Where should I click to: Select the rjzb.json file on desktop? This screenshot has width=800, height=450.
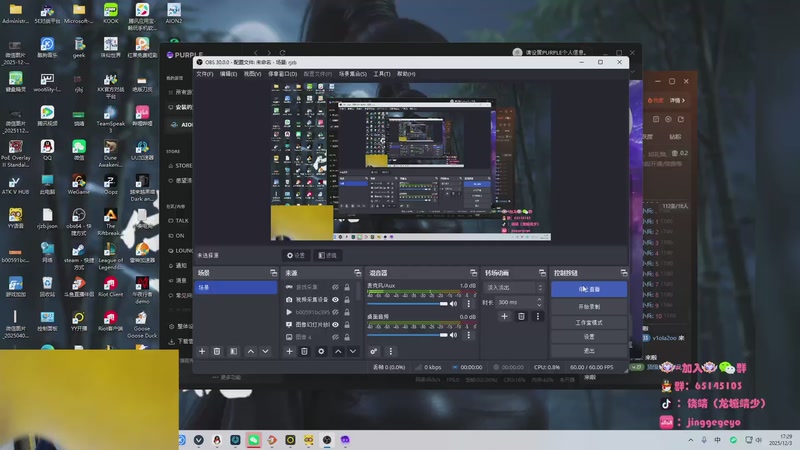click(47, 218)
